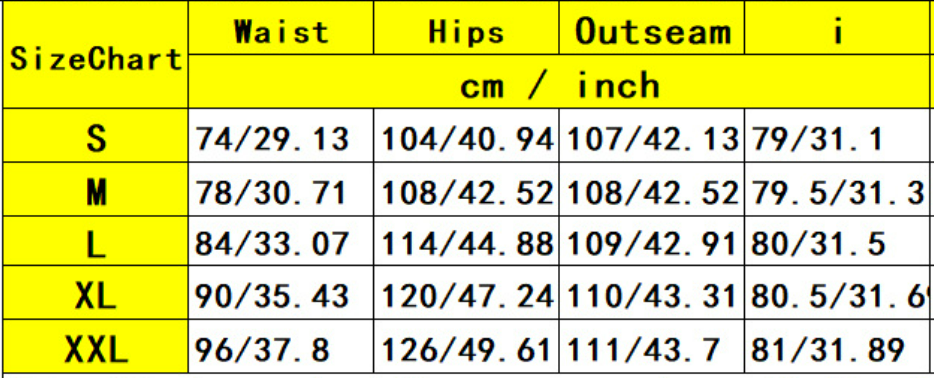Click the 120/47.24 hips cell
Viewport: 934px width, 378px height.
(x=466, y=292)
